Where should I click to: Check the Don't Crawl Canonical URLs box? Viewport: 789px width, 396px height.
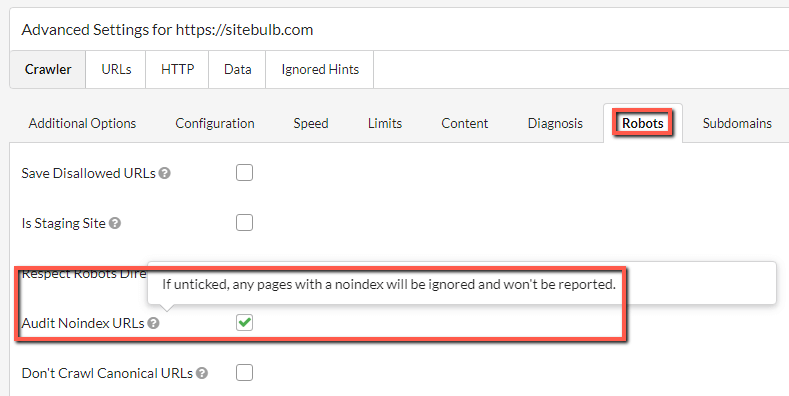coord(245,373)
